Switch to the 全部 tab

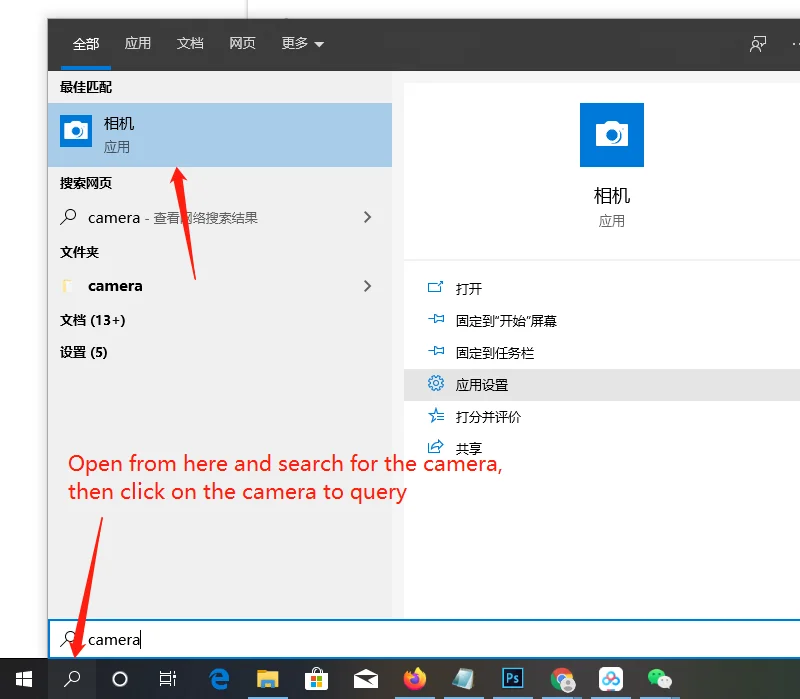(x=86, y=44)
